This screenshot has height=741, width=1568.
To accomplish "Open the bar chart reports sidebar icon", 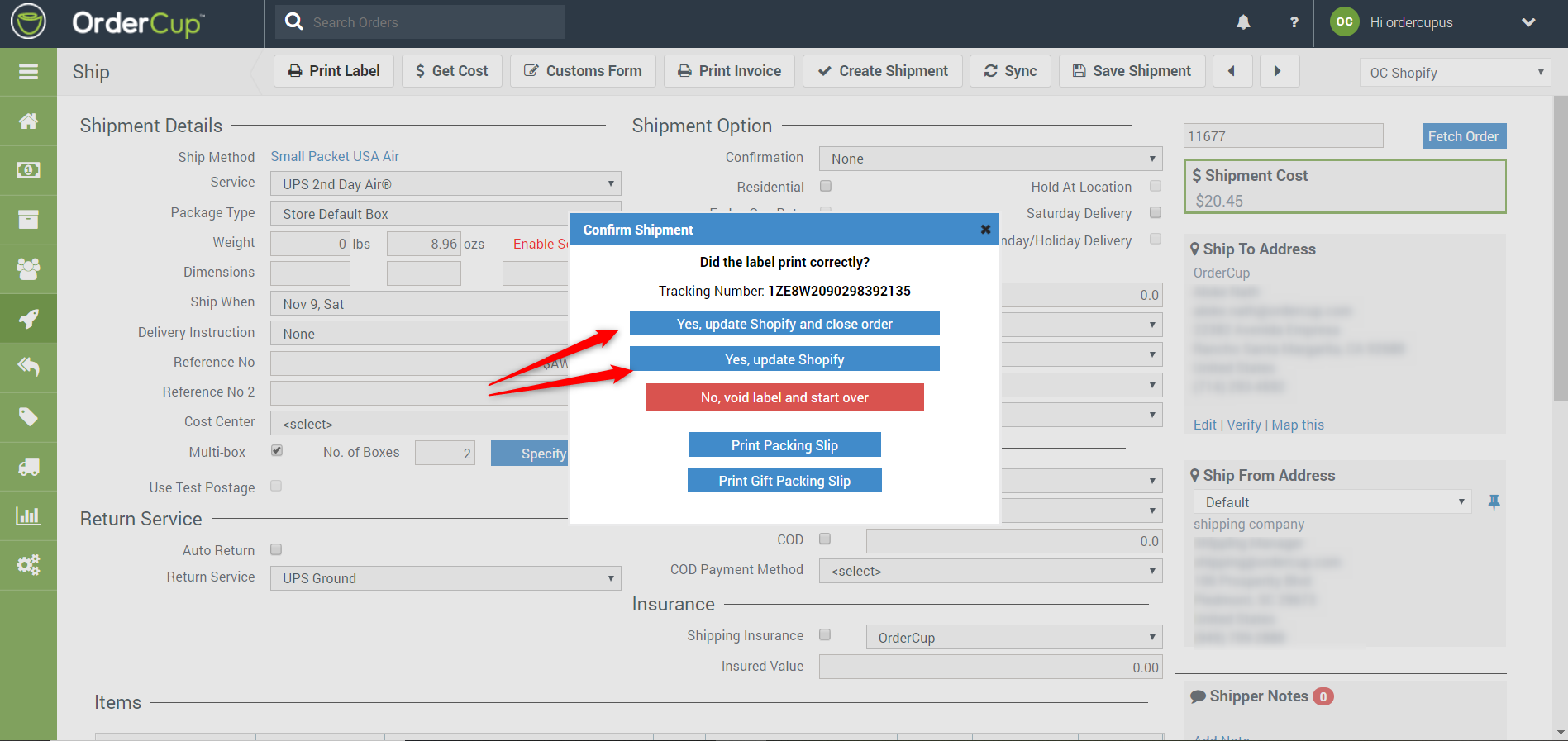I will coord(28,516).
